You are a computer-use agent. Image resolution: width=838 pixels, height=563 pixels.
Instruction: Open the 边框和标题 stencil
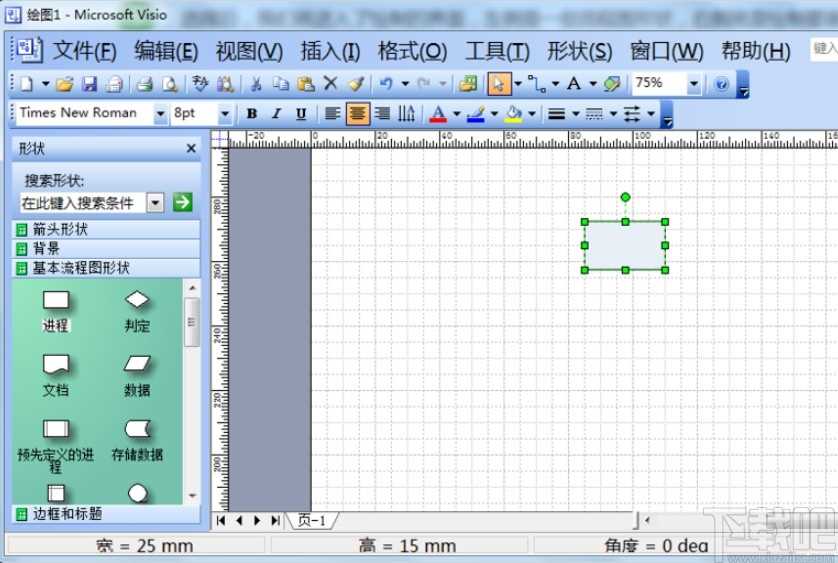(67, 513)
